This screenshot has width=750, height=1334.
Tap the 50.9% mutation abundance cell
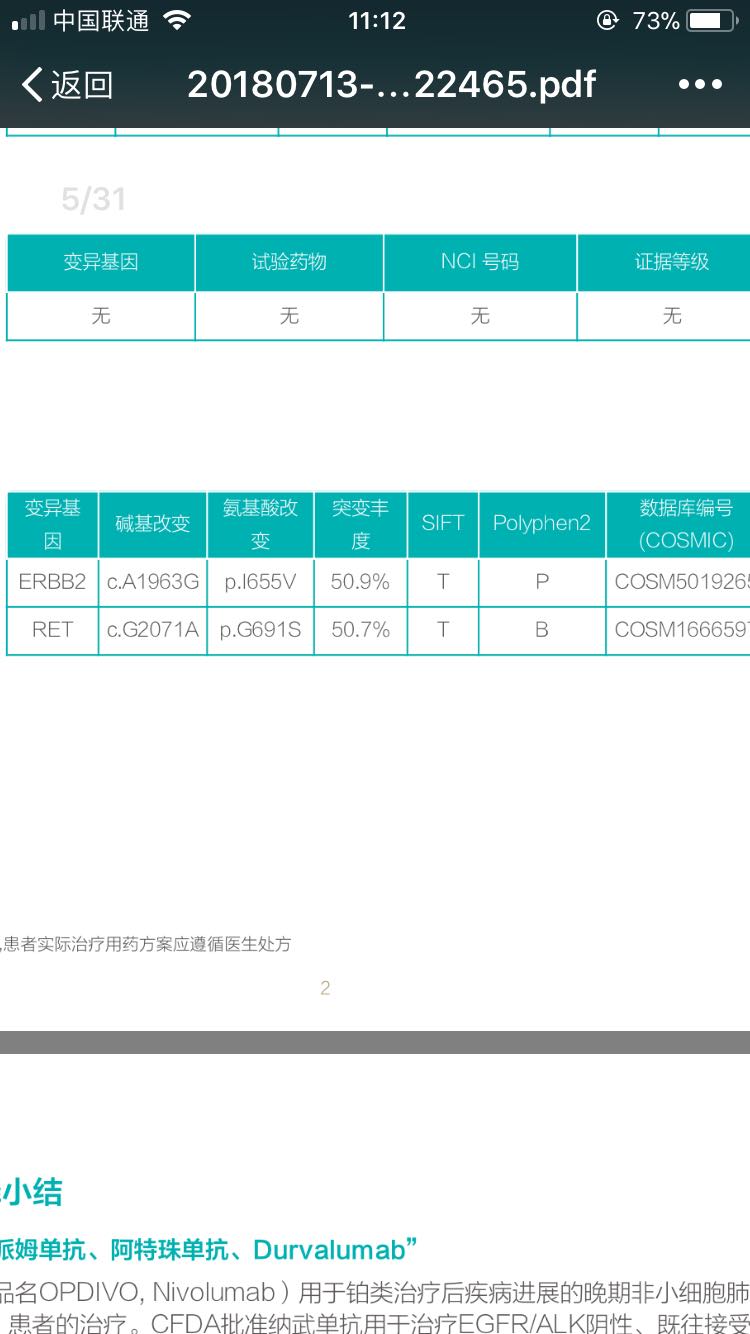point(360,581)
